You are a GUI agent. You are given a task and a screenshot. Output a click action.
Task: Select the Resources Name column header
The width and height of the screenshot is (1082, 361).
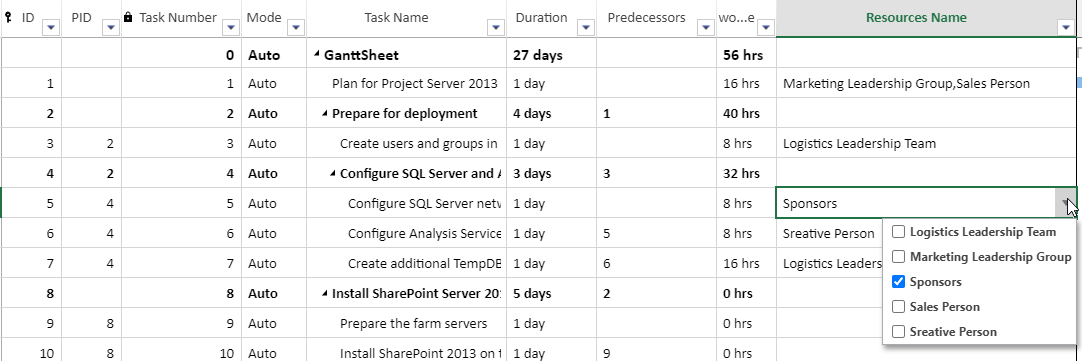(x=926, y=19)
